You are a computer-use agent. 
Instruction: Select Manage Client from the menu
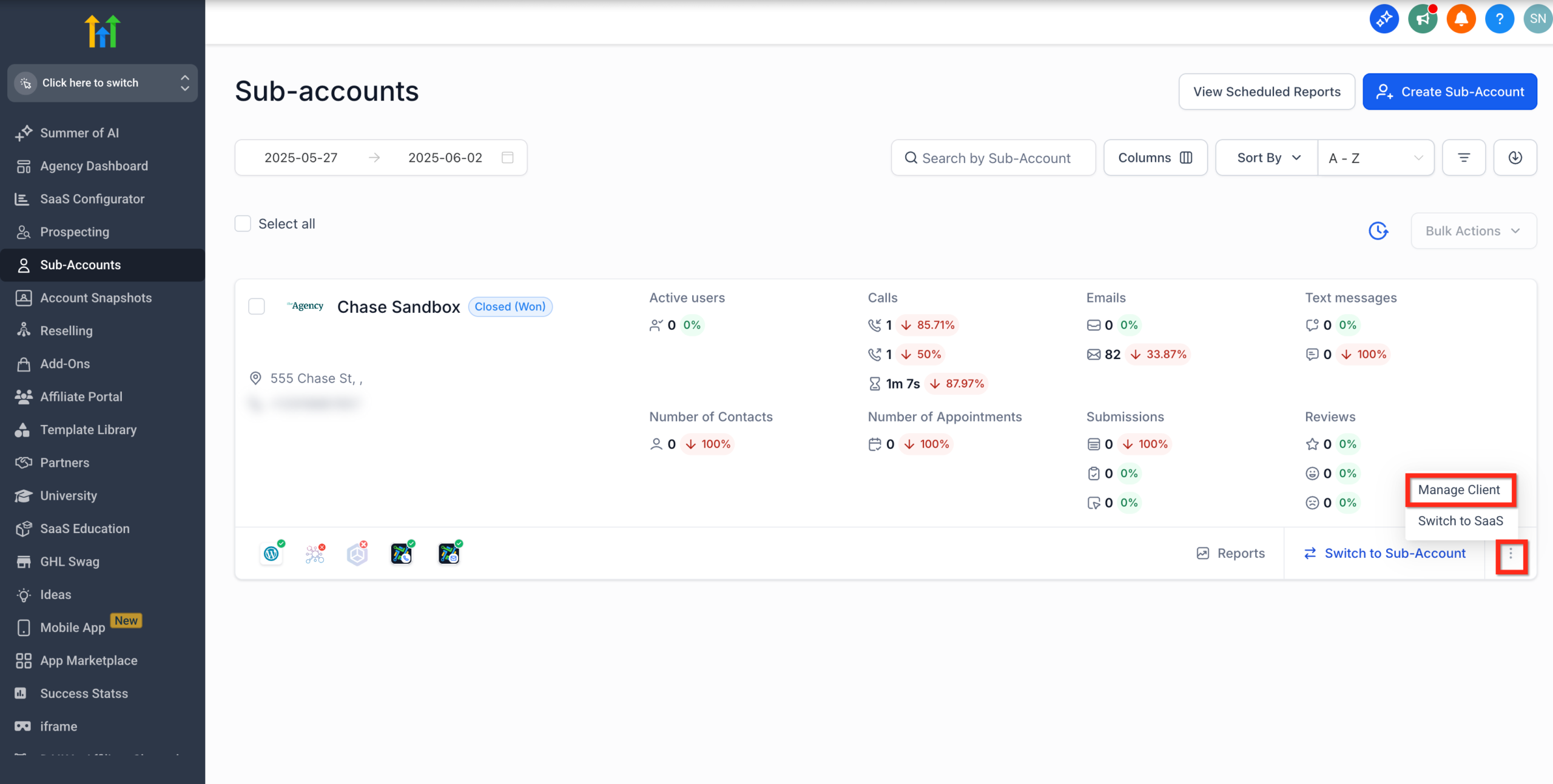(x=1460, y=489)
